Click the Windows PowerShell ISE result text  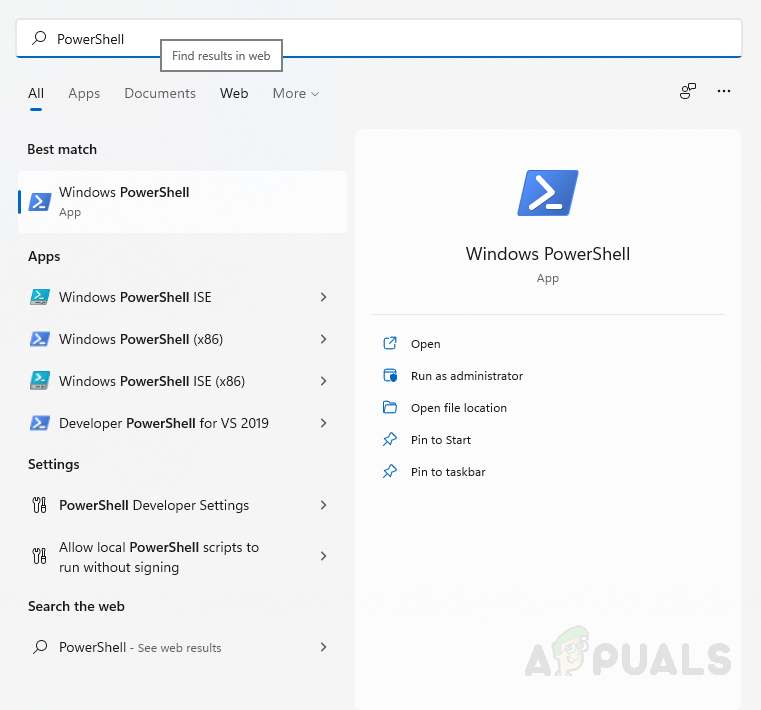(x=135, y=297)
